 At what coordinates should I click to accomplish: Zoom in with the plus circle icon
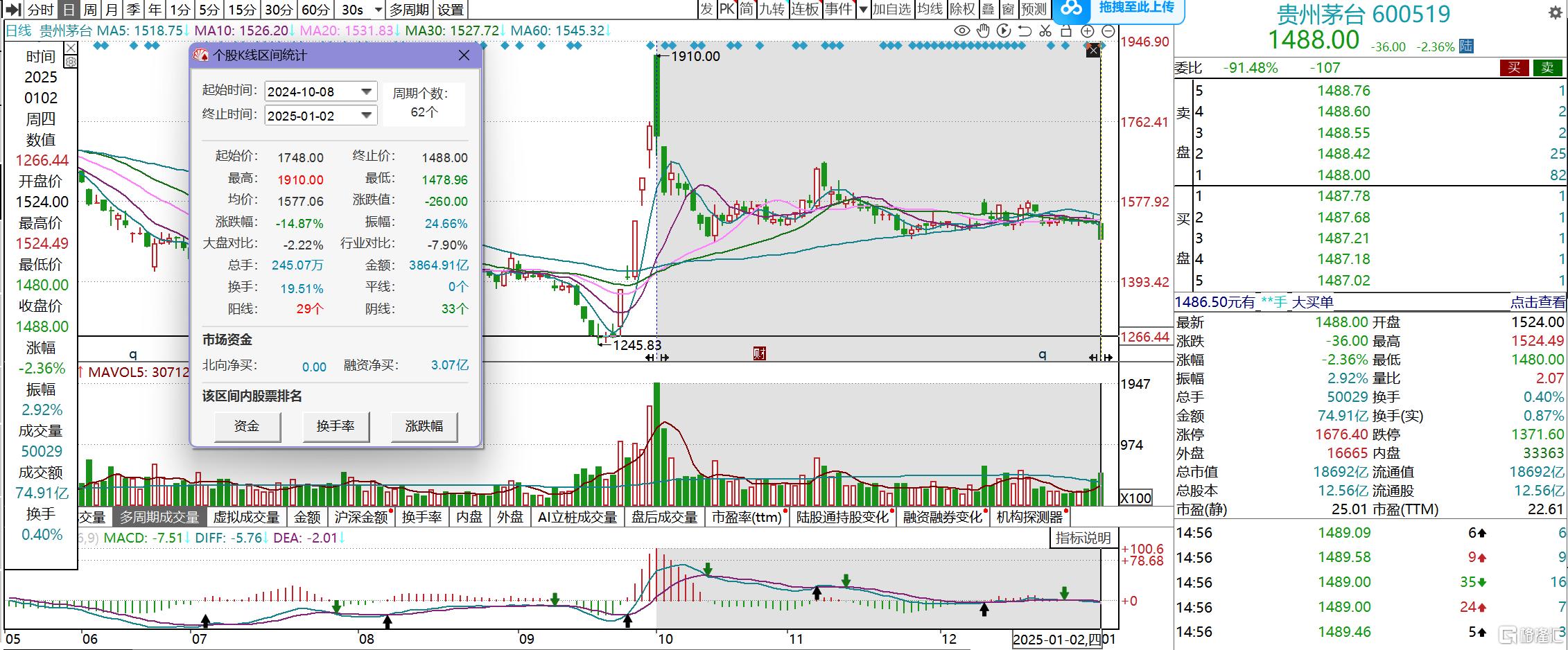coord(1088,31)
